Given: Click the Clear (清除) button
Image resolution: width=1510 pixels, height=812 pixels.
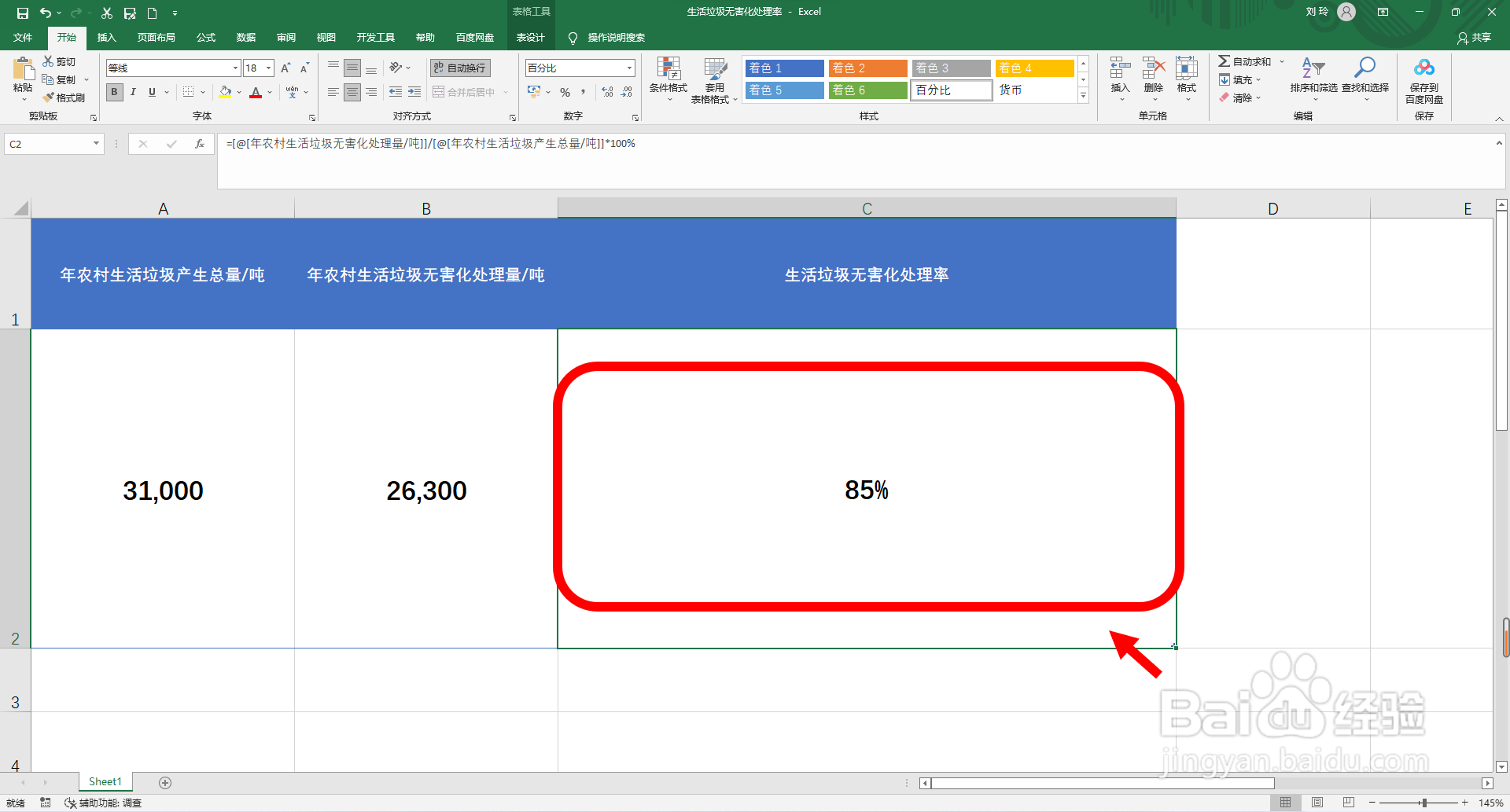Looking at the screenshot, I should tap(1239, 97).
